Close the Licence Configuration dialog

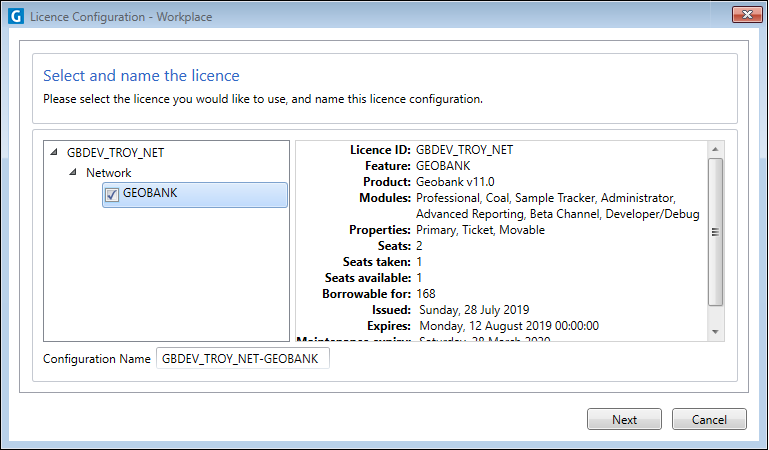(747, 15)
